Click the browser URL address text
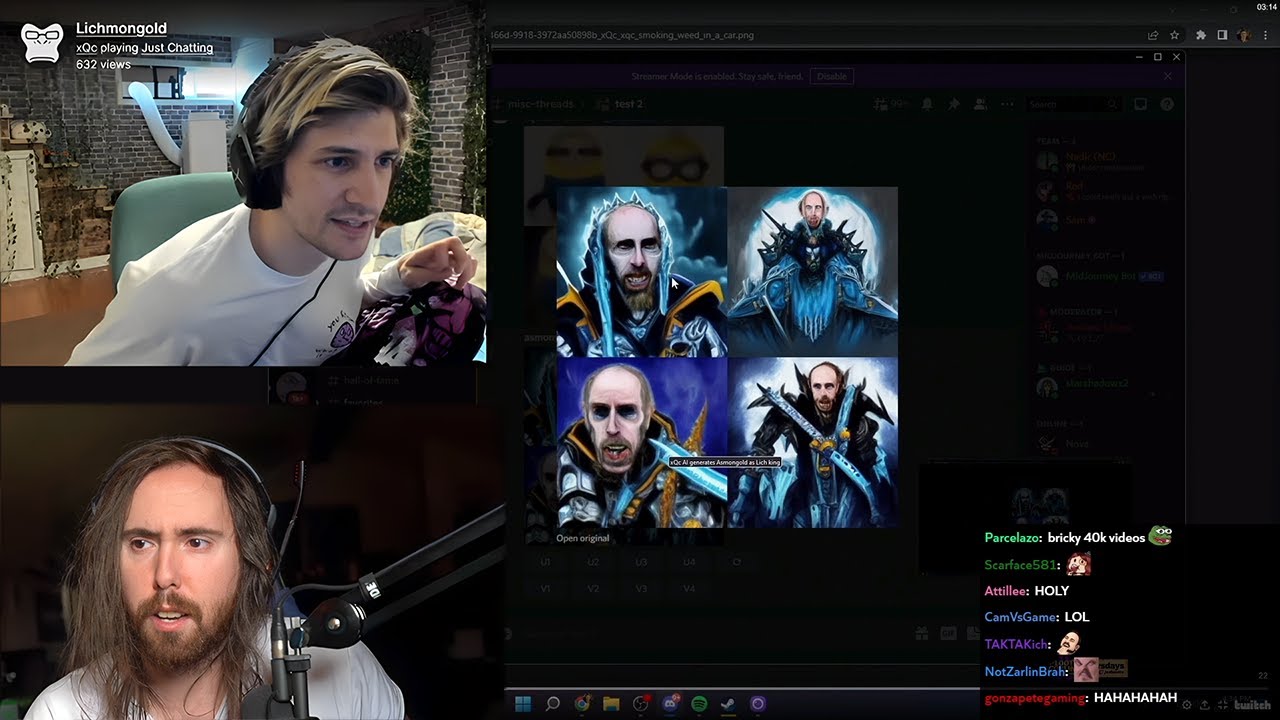1280x720 pixels. click(x=622, y=35)
